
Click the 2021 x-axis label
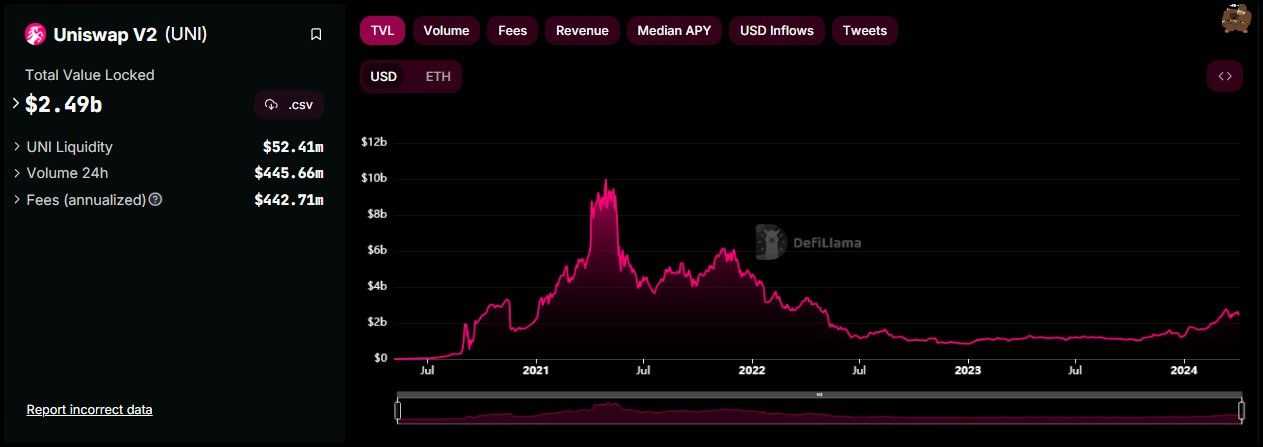(536, 371)
